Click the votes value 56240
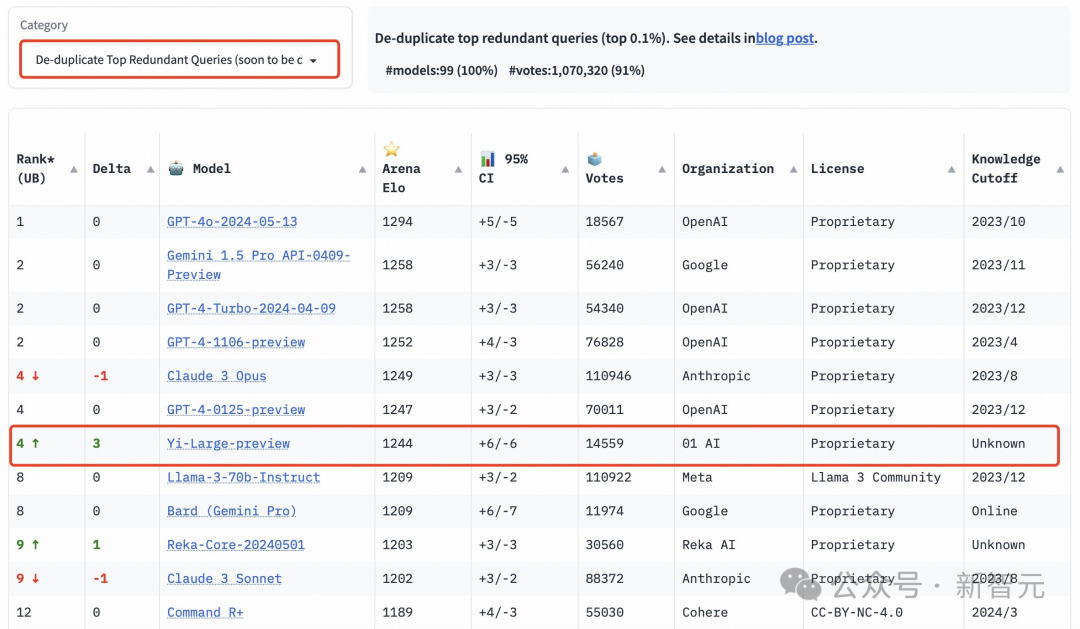 pos(604,265)
